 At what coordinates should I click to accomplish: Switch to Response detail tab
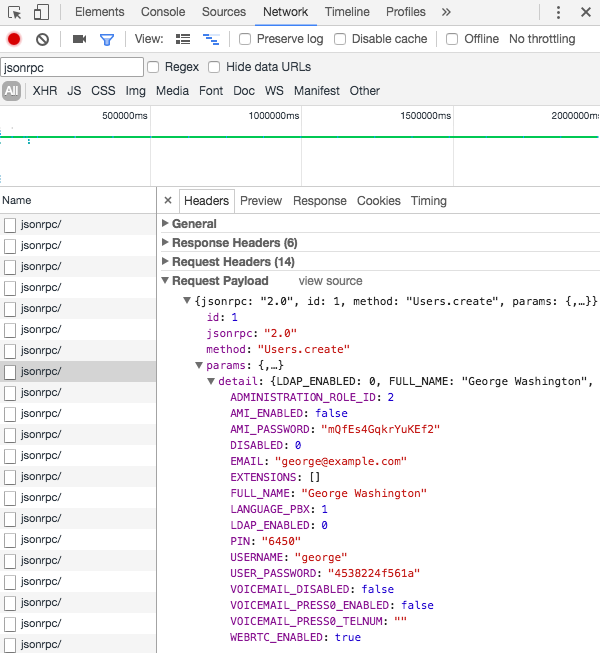pos(319,201)
